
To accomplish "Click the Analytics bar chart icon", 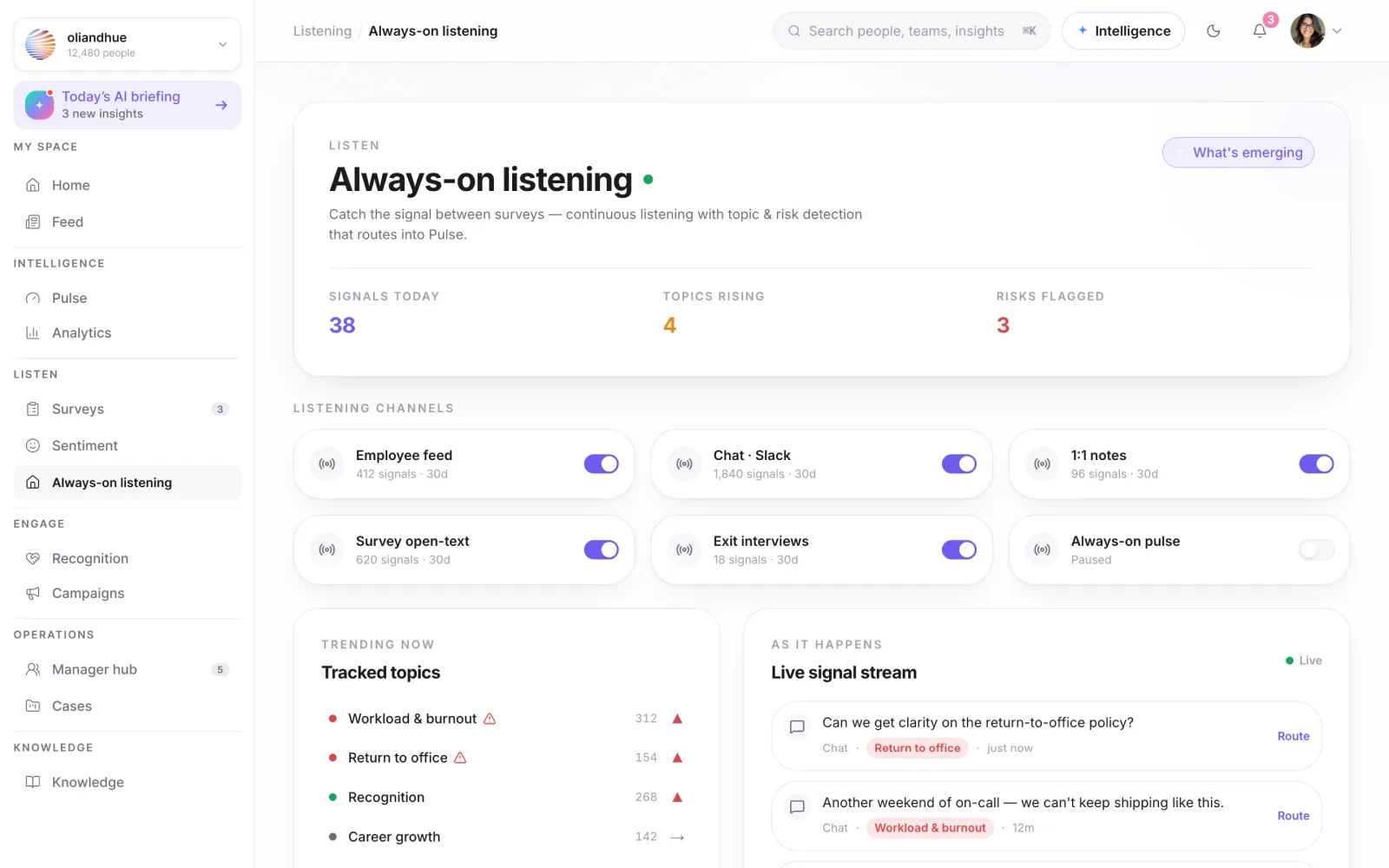I will (x=33, y=333).
